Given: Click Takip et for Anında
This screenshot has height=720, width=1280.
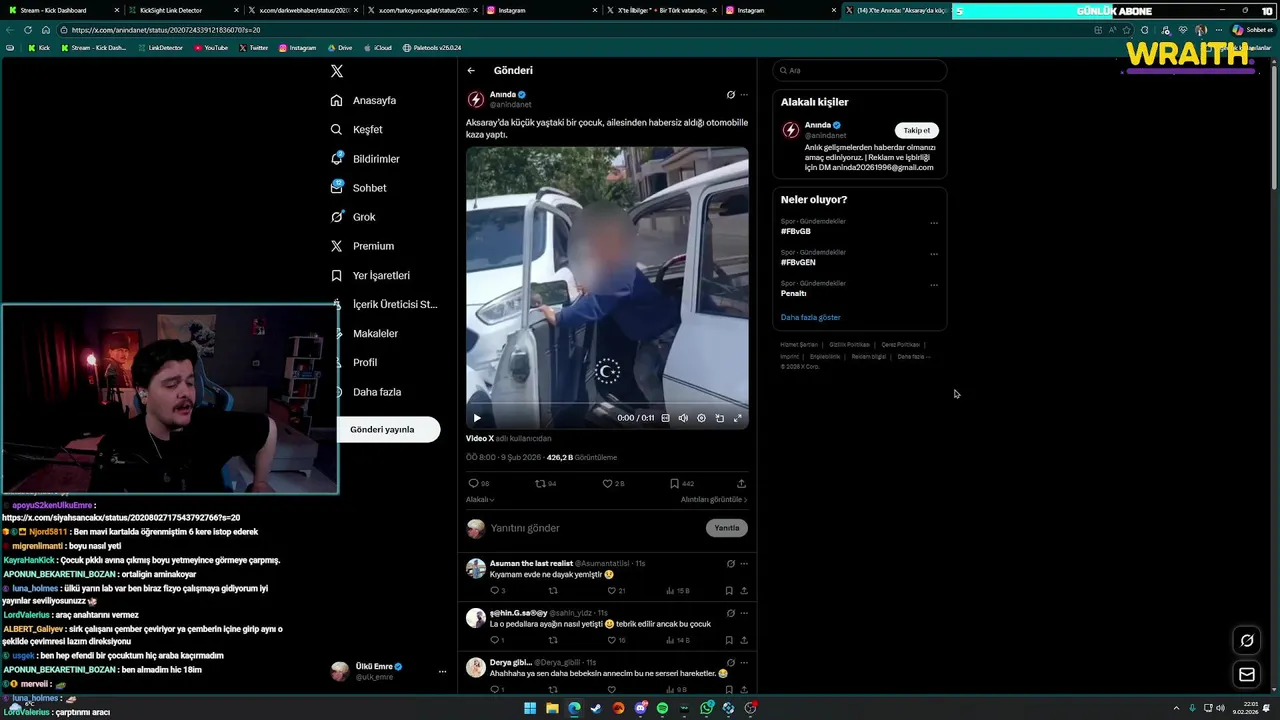Looking at the screenshot, I should tap(917, 130).
